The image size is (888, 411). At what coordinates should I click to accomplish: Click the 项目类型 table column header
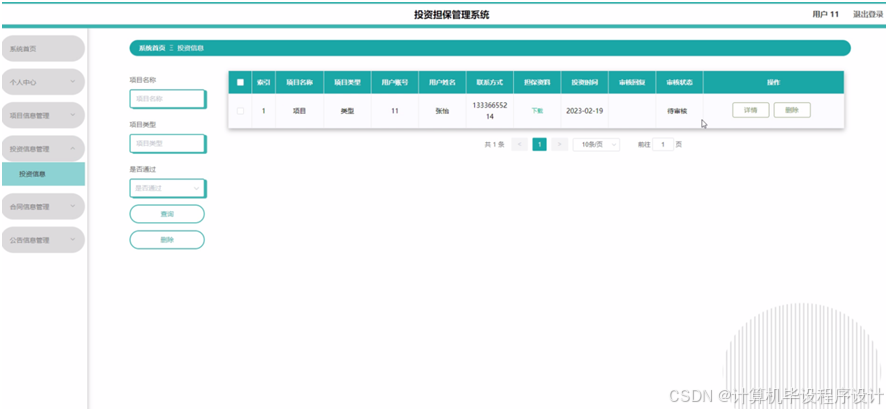(x=347, y=82)
